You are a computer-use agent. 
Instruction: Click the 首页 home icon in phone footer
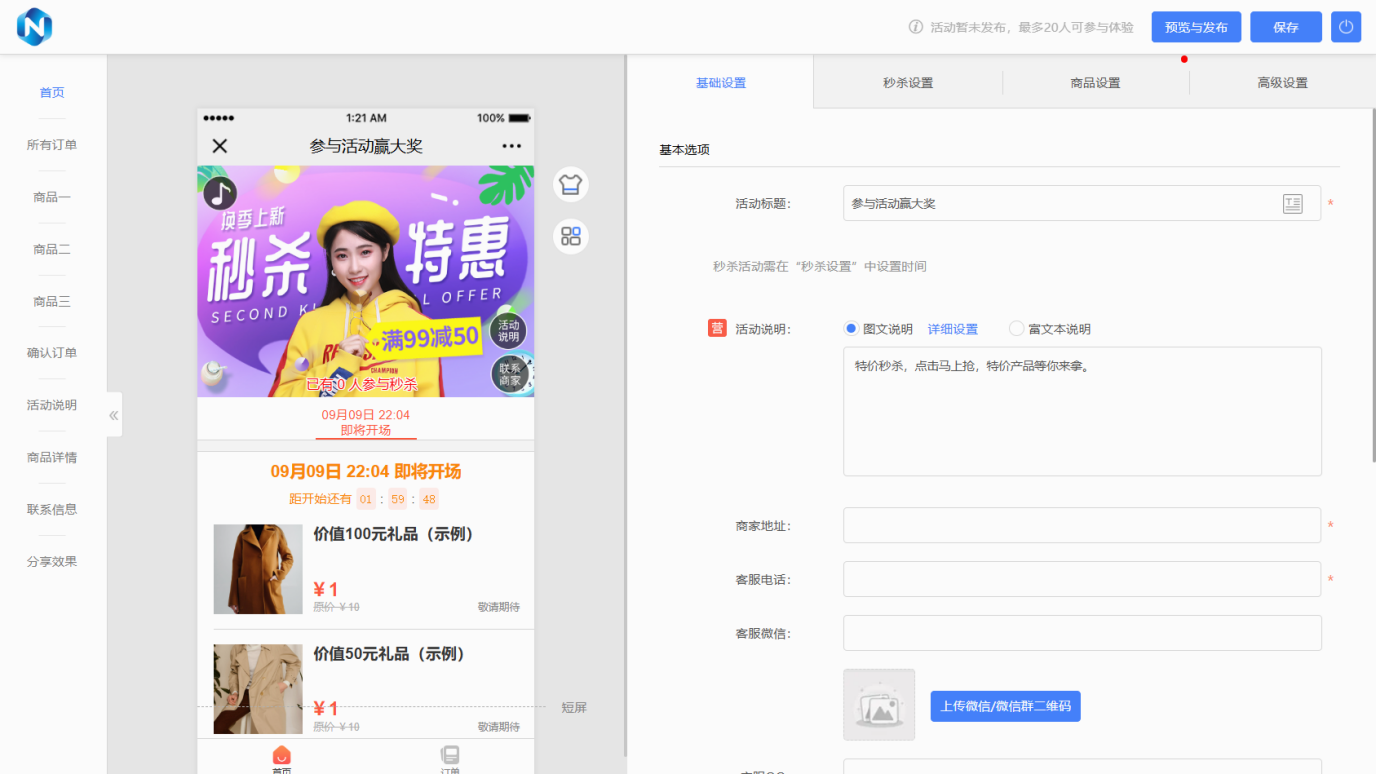[282, 757]
